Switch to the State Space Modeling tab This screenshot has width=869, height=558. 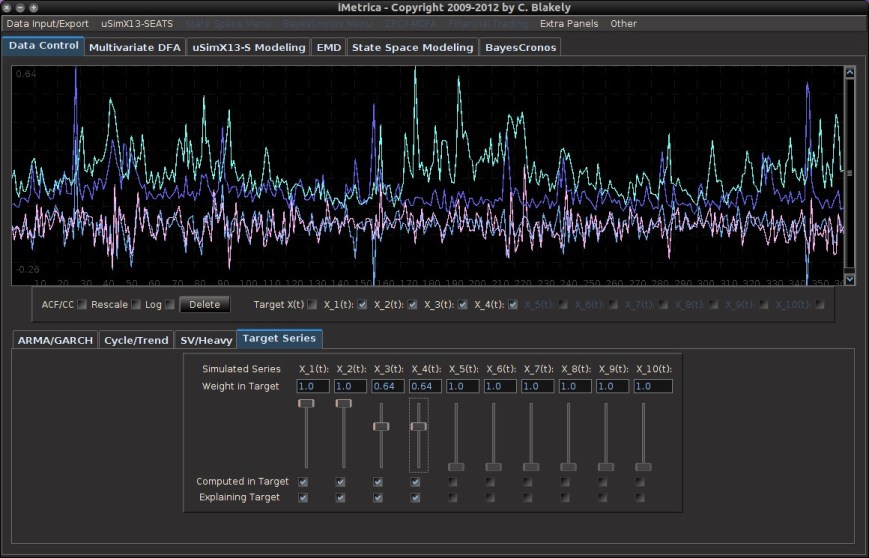point(412,47)
